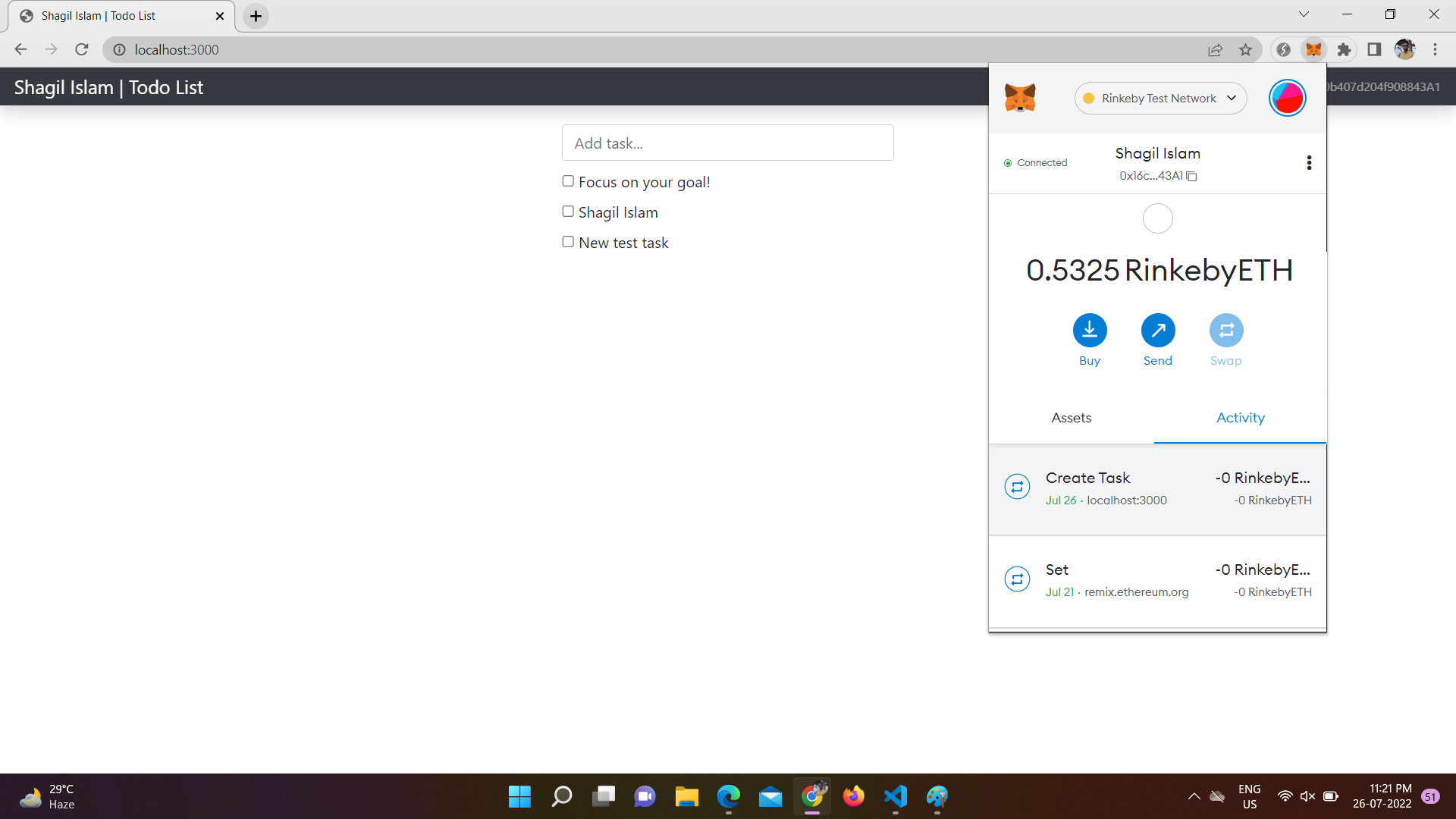Screen dimensions: 1456x819
Task: Click the Swap button in MetaMask
Action: (x=1226, y=340)
